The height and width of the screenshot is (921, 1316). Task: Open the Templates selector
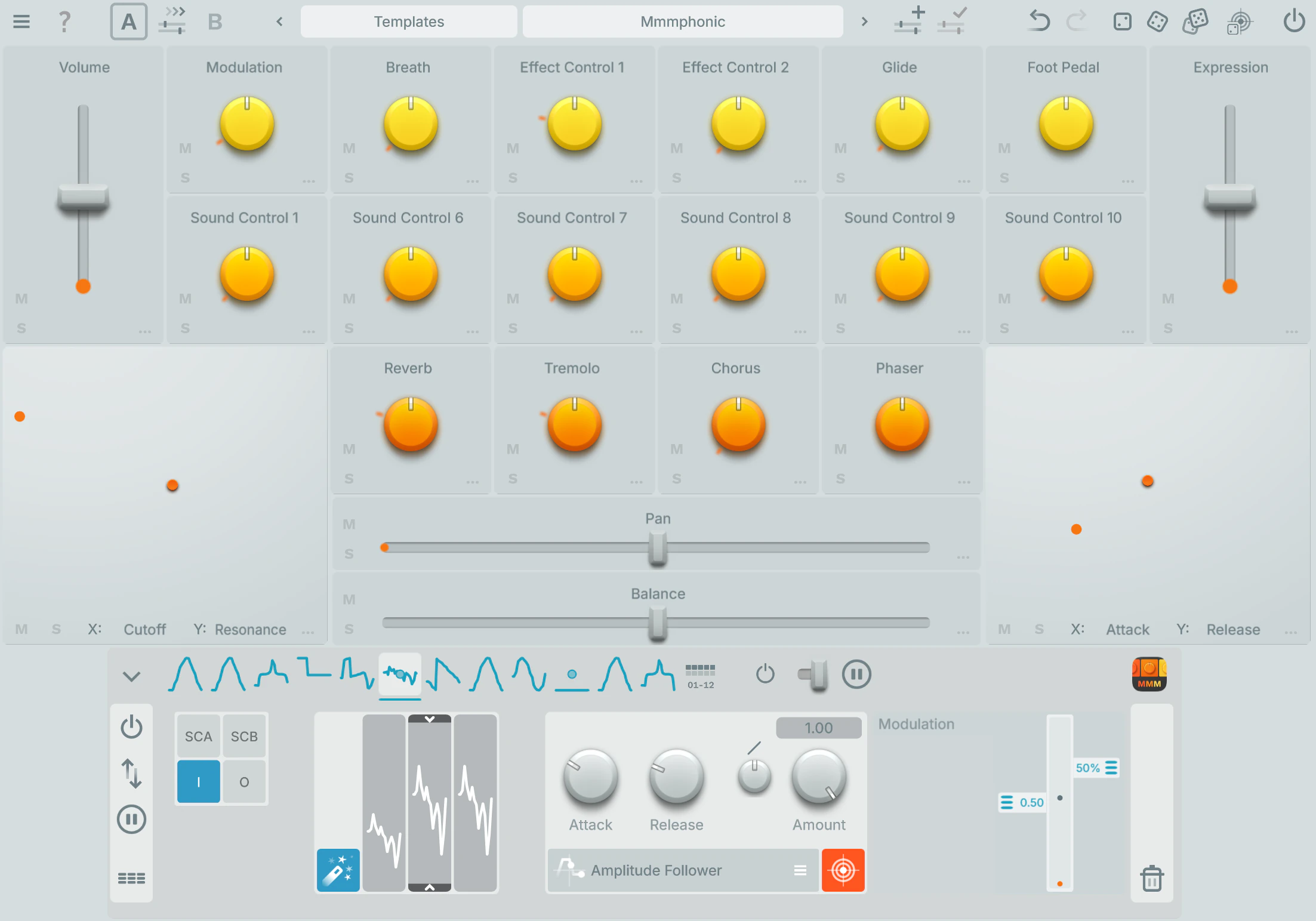coord(409,22)
